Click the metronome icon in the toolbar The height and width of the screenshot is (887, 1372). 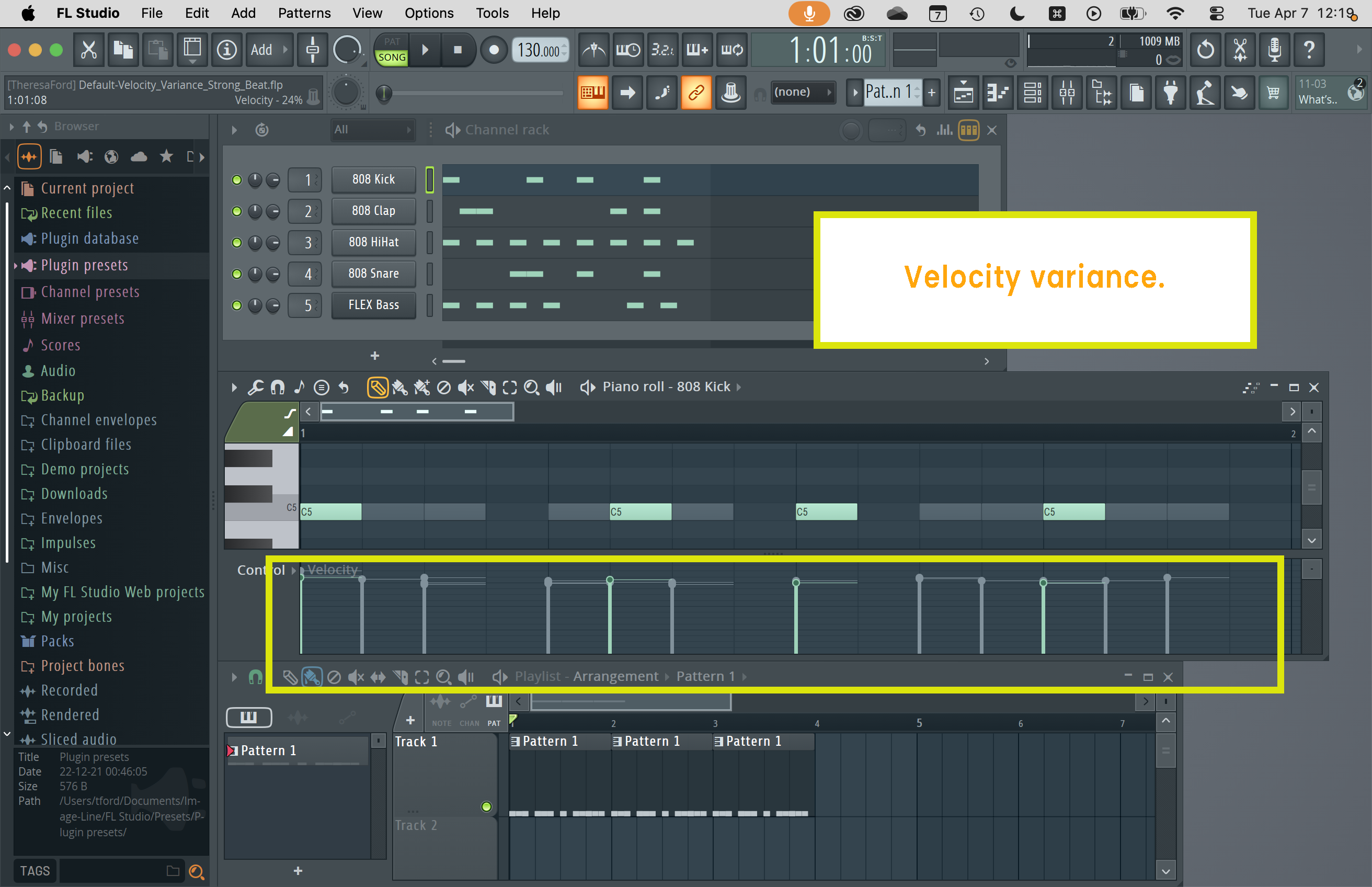593,50
